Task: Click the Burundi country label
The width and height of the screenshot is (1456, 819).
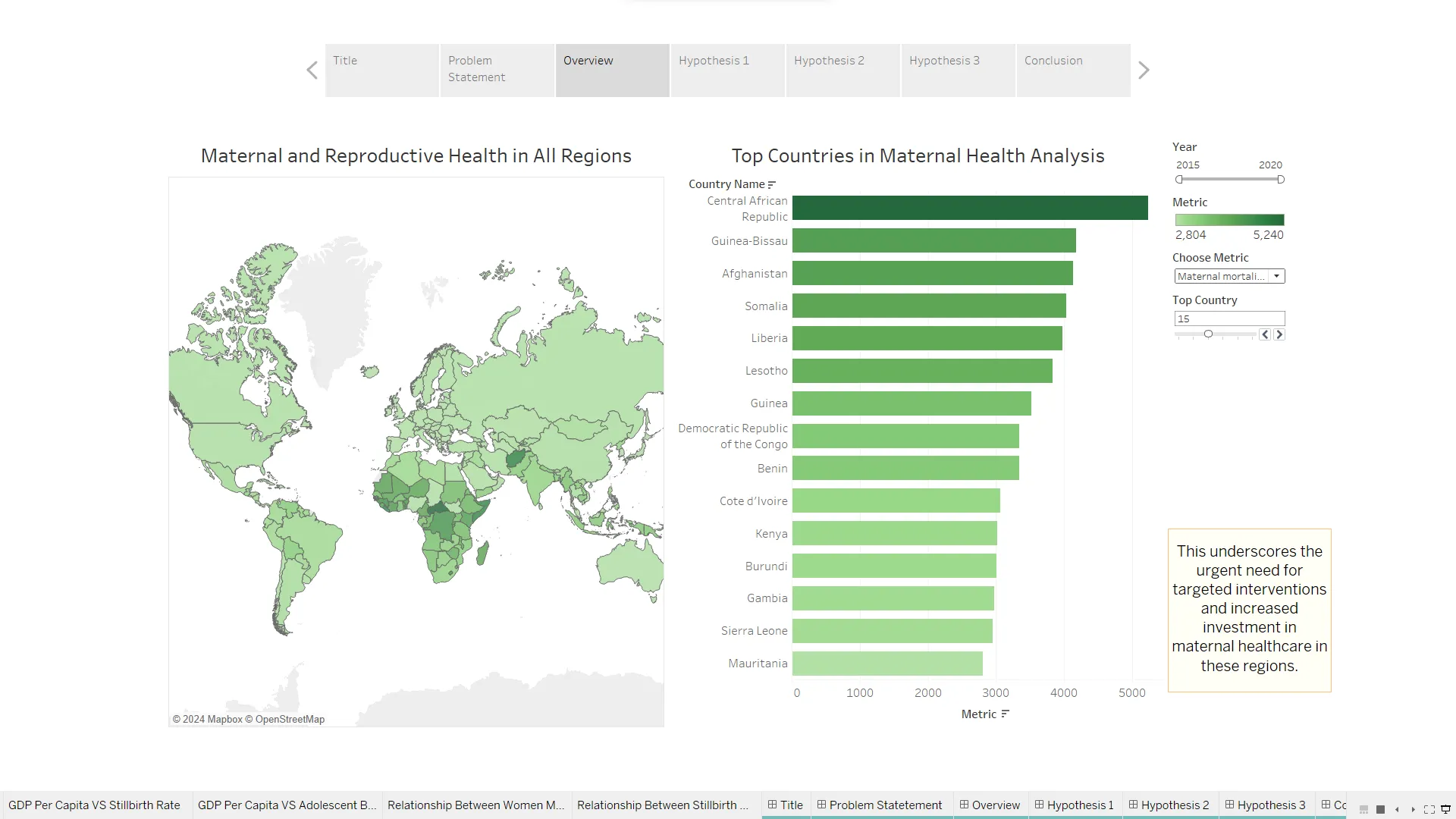Action: click(x=766, y=566)
